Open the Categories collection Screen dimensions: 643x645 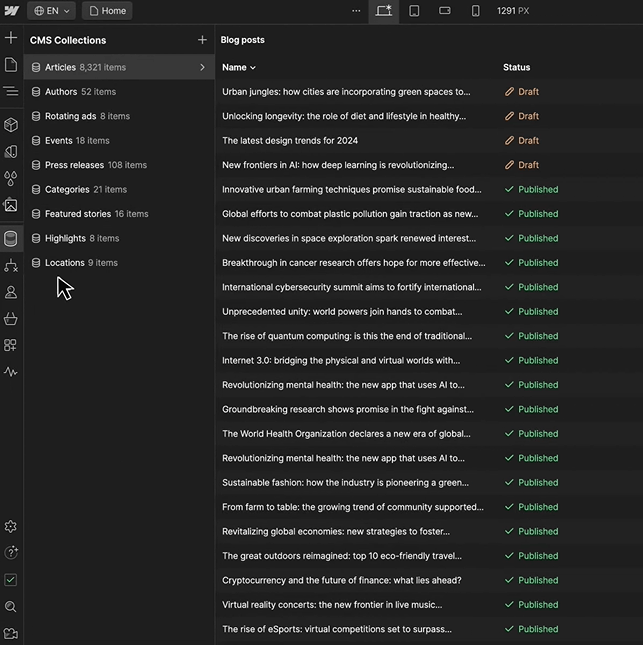tap(119, 190)
